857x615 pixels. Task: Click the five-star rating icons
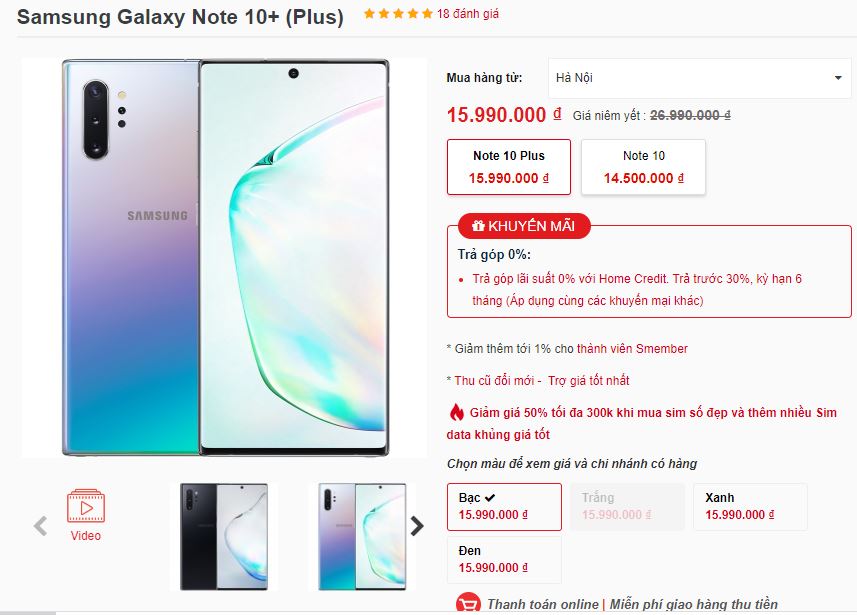click(398, 14)
